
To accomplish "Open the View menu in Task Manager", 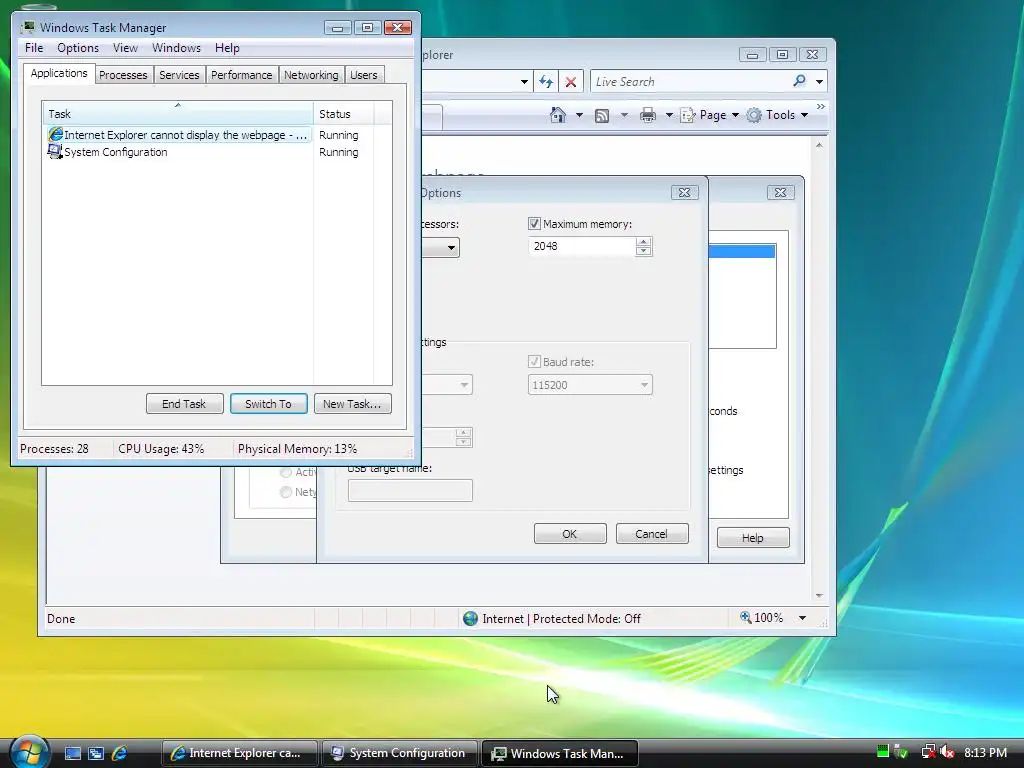I will 125,48.
